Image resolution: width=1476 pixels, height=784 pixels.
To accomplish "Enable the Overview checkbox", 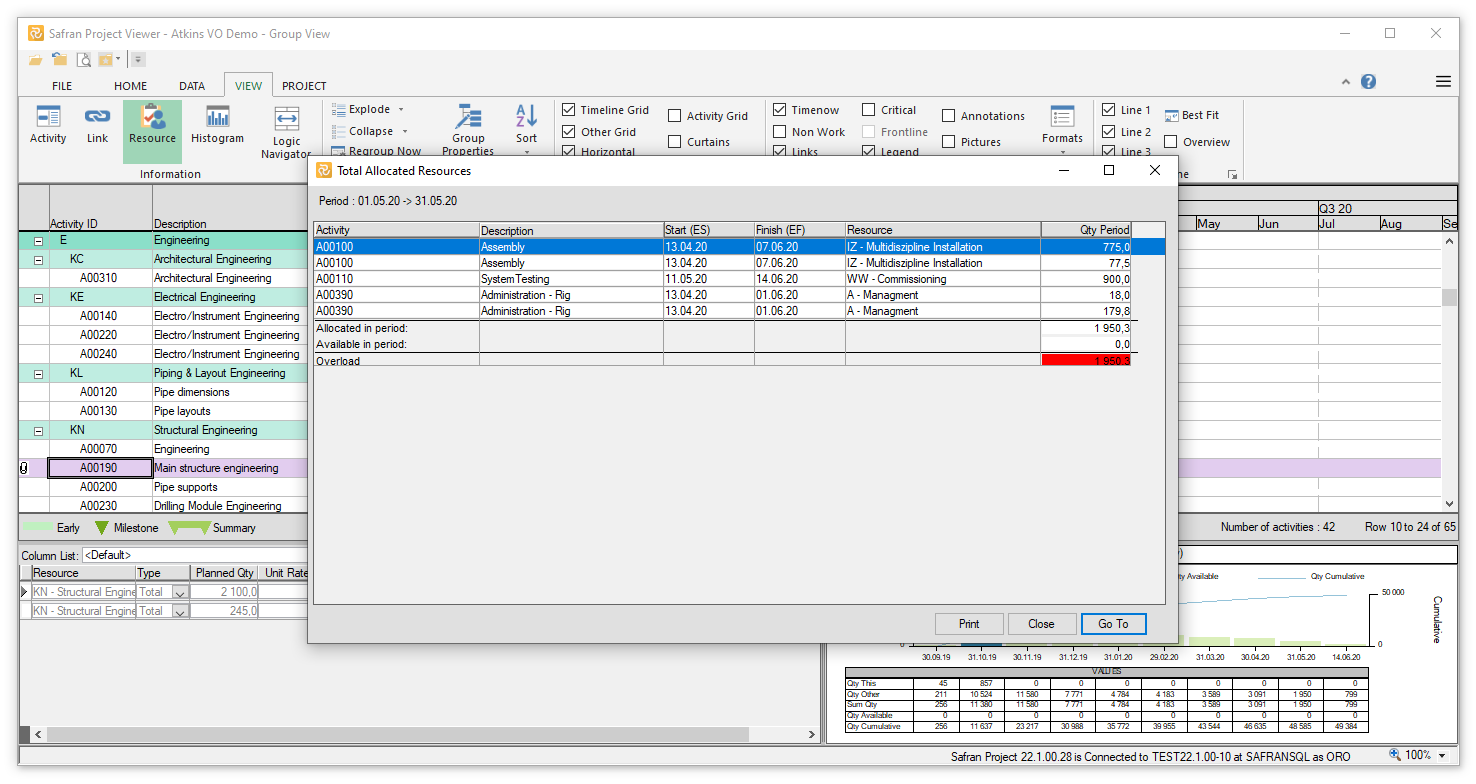I will [1171, 142].
